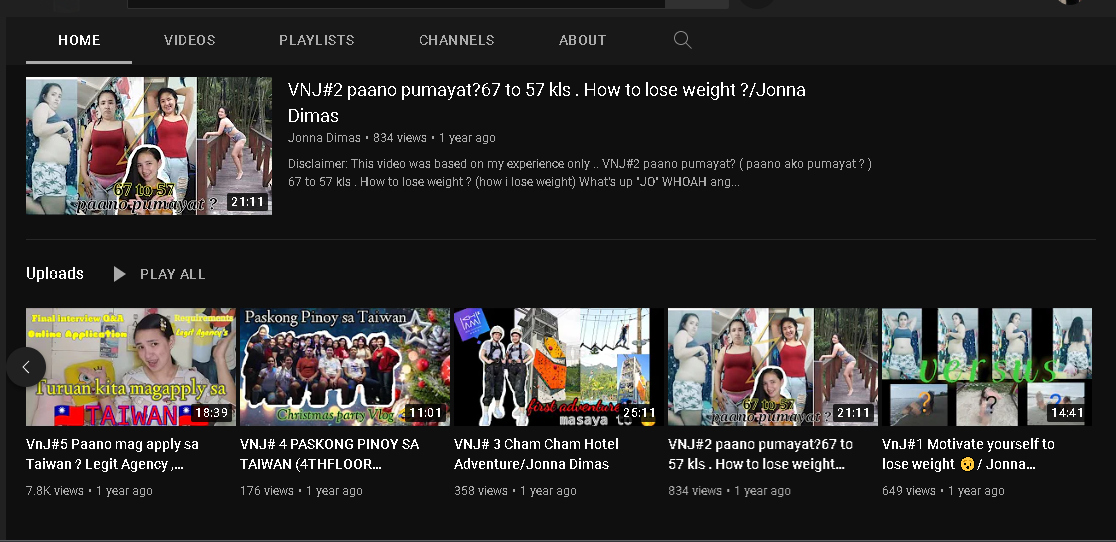
Task: Click the 14:41 duration badge
Action: (1067, 413)
